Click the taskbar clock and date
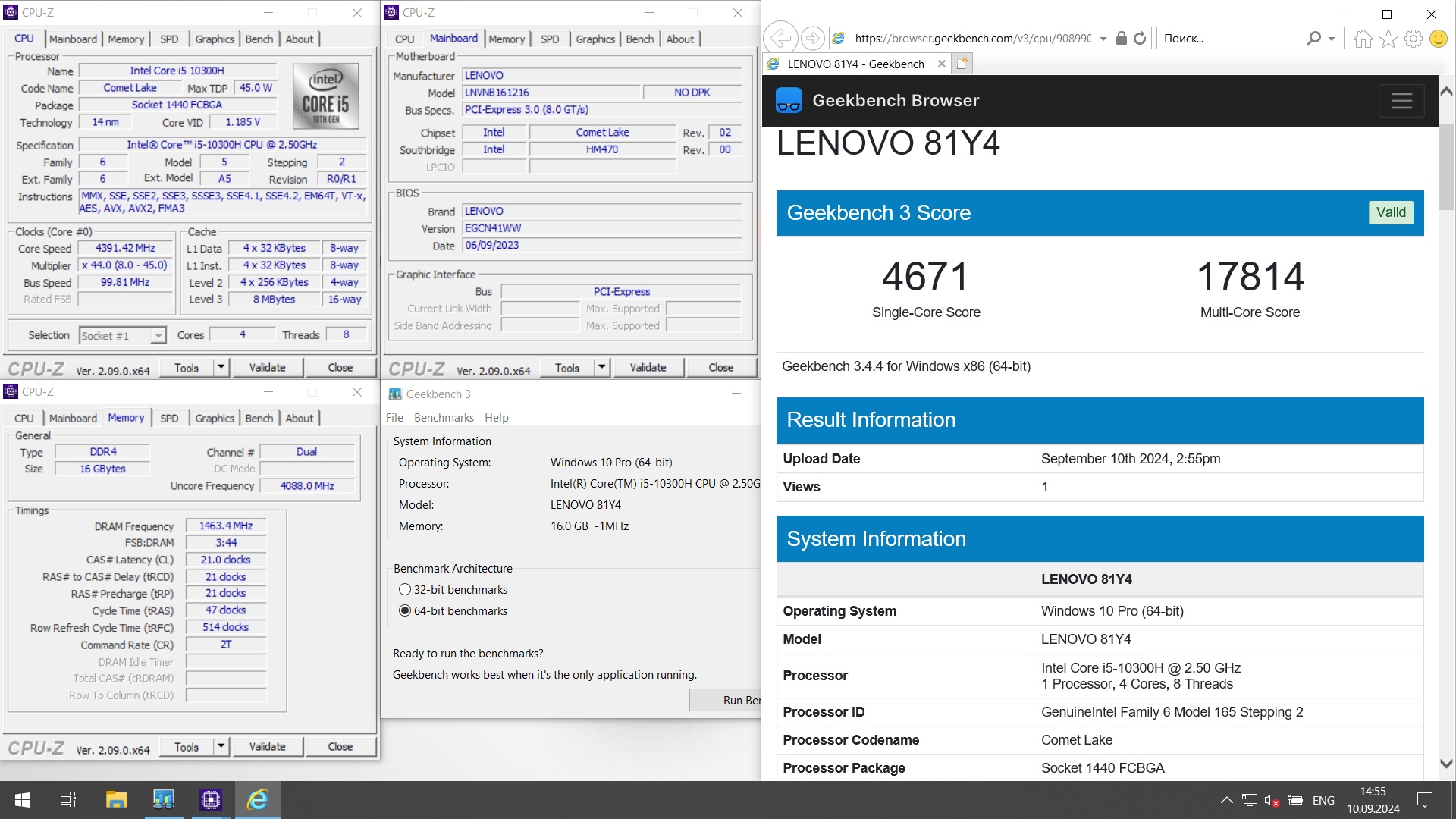The height and width of the screenshot is (819, 1456). [1373, 800]
